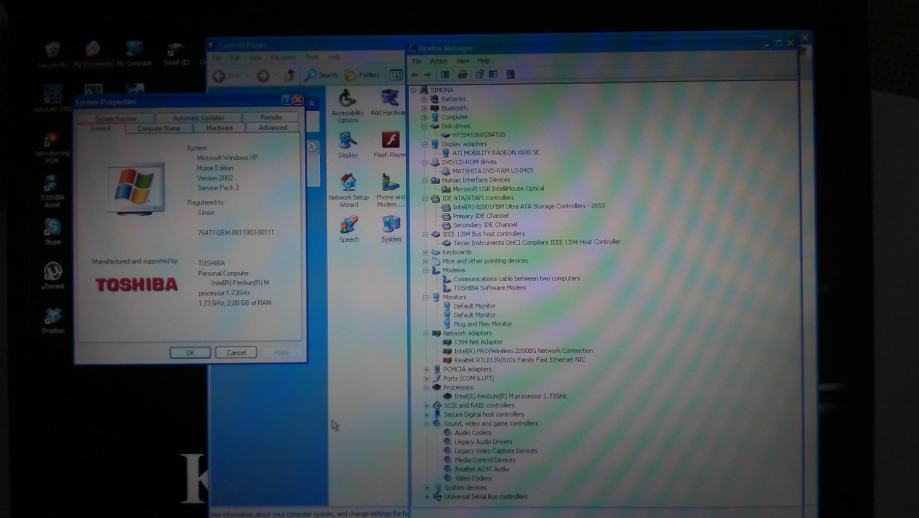Click Device Manager scan for hardware icon
Image resolution: width=919 pixels, height=518 pixels.
[510, 74]
